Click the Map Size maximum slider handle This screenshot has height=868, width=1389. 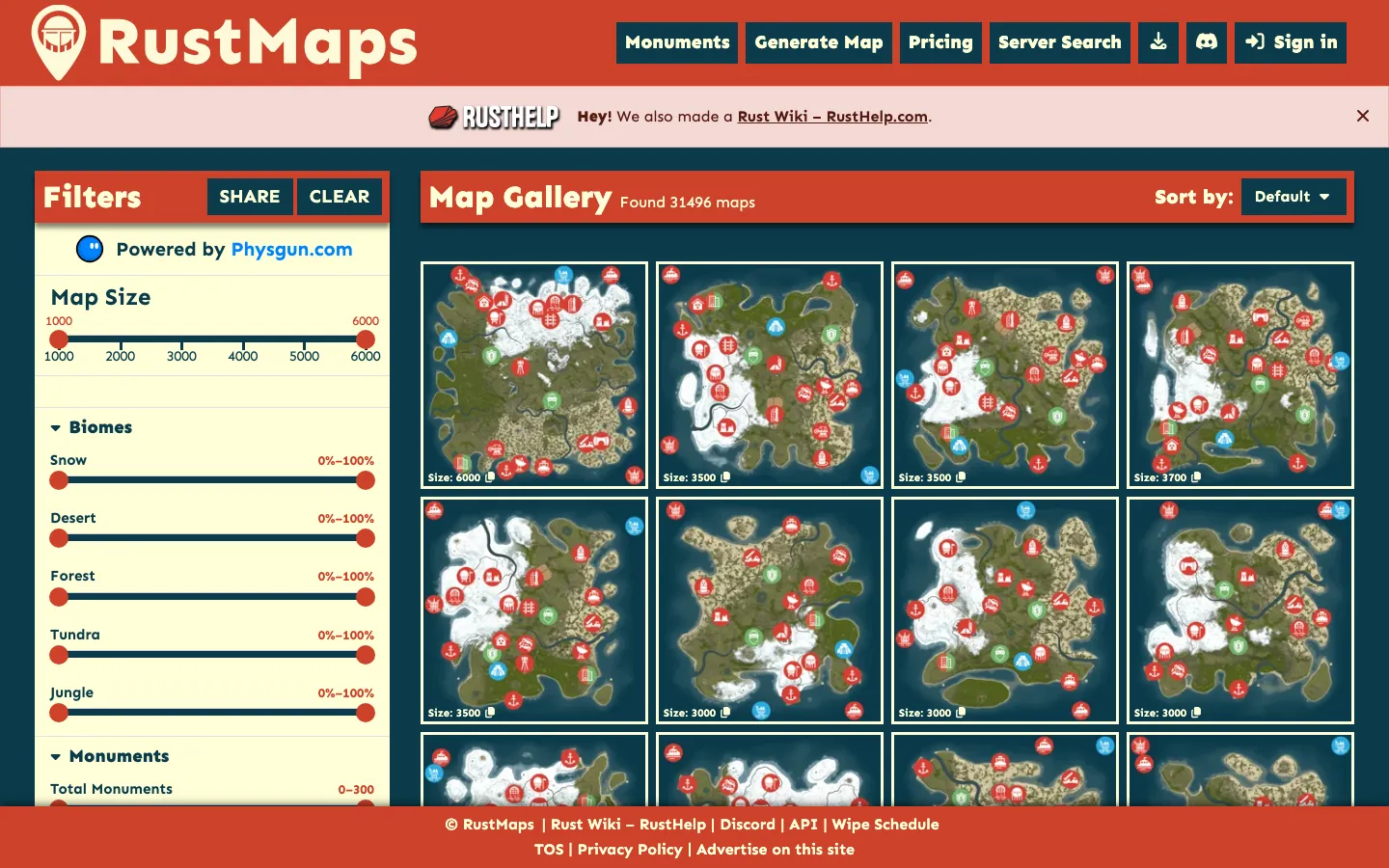(x=366, y=339)
